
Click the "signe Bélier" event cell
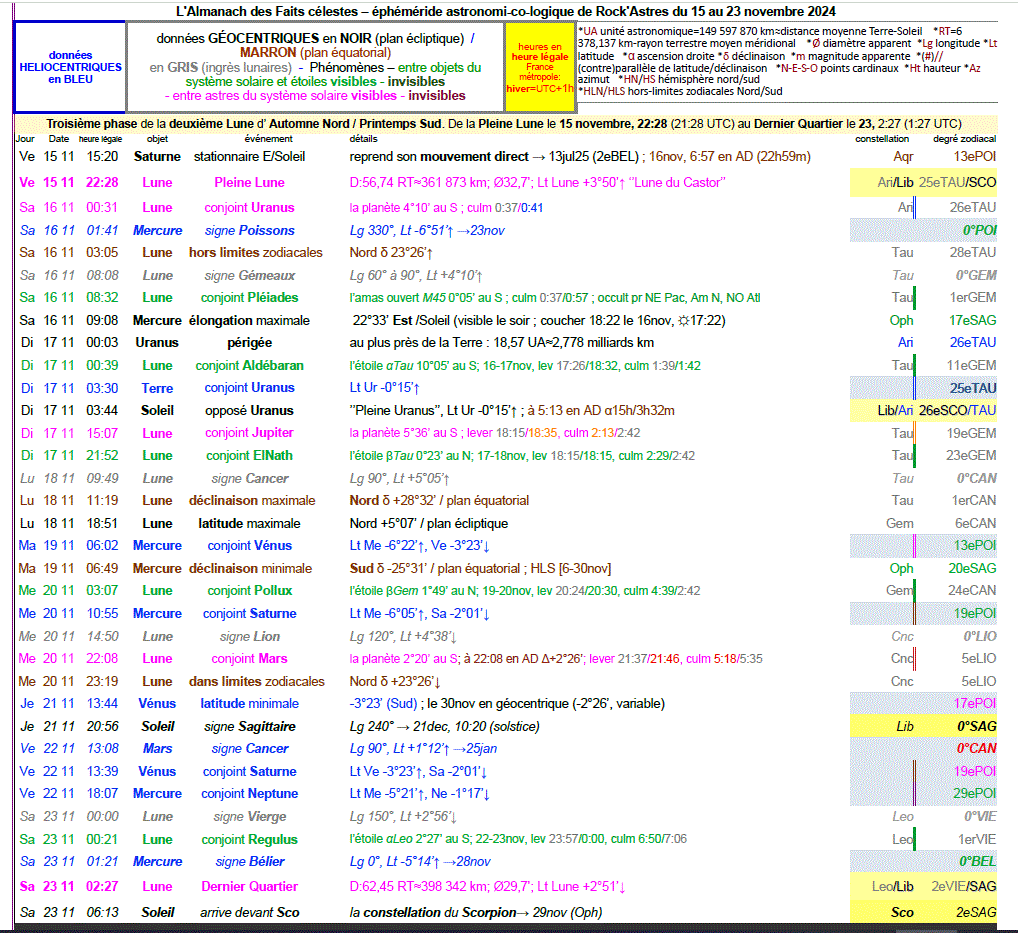(x=249, y=862)
